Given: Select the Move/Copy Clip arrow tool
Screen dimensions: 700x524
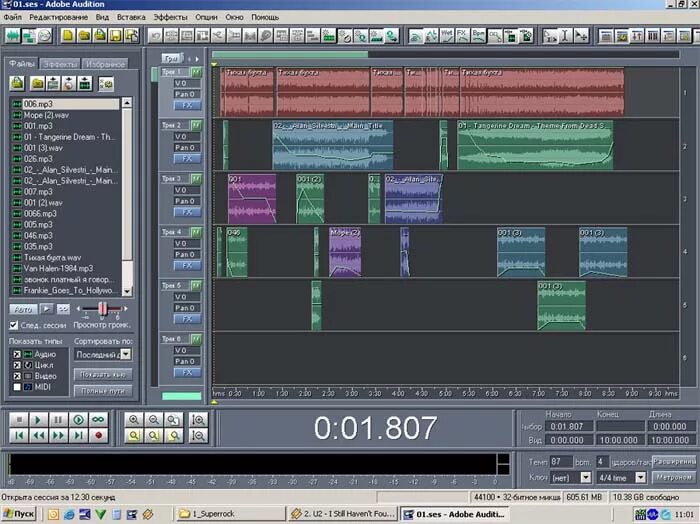Looking at the screenshot, I should tap(582, 36).
